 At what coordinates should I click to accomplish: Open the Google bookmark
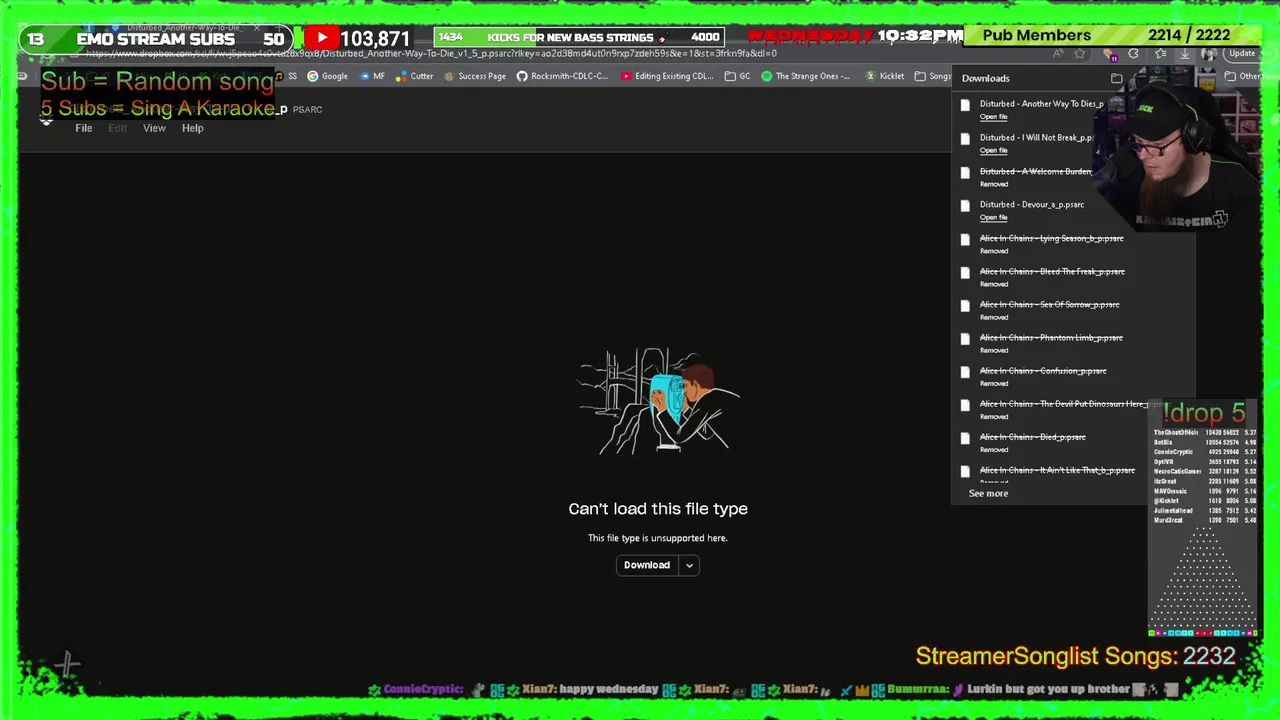(327, 76)
